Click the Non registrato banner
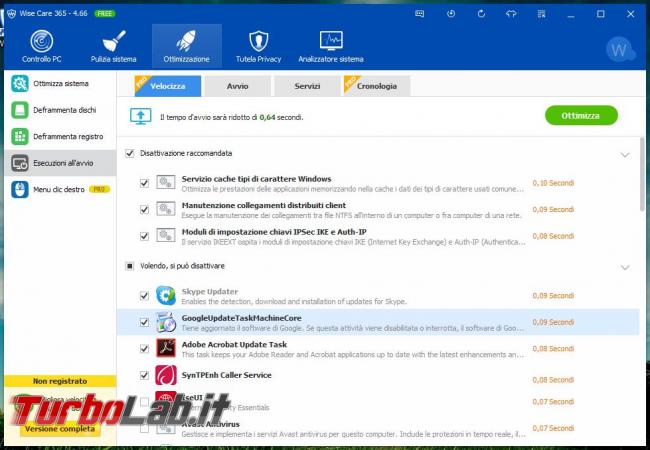Screen dimensions: 650x450 [60, 381]
